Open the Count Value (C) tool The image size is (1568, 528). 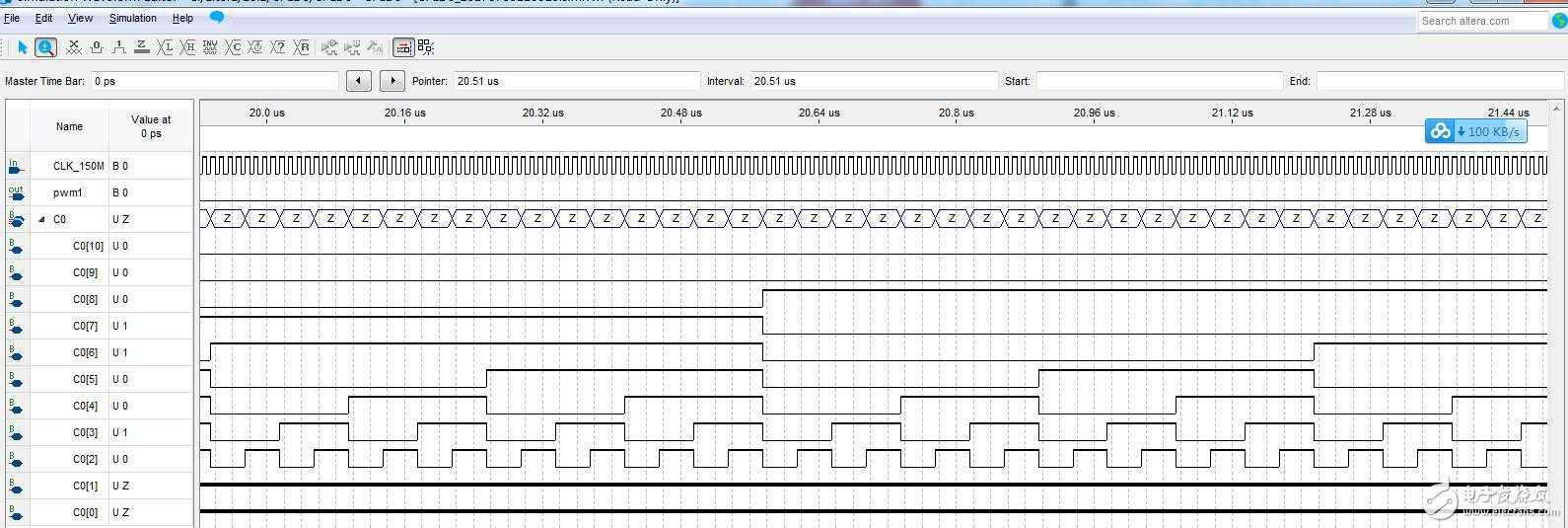click(x=234, y=46)
